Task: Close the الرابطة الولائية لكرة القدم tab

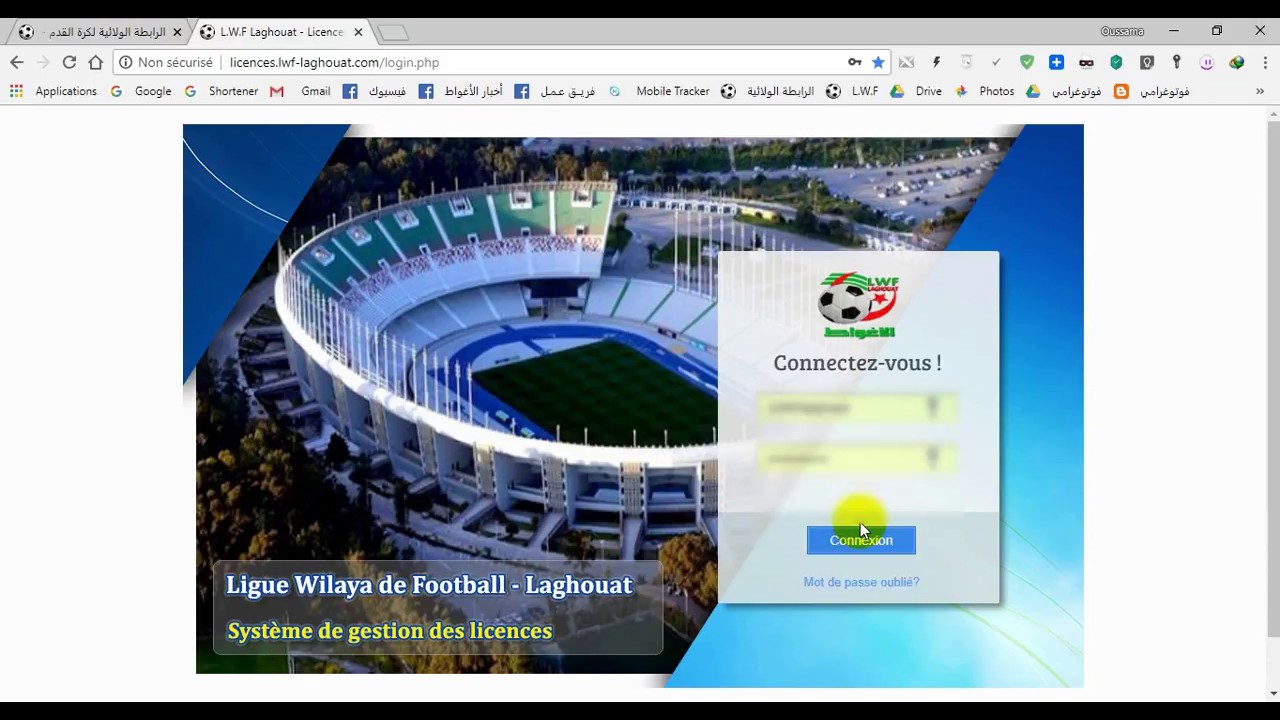Action: (x=177, y=32)
